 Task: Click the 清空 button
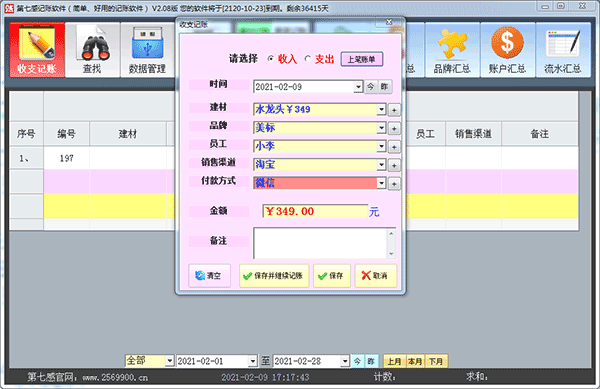(209, 276)
